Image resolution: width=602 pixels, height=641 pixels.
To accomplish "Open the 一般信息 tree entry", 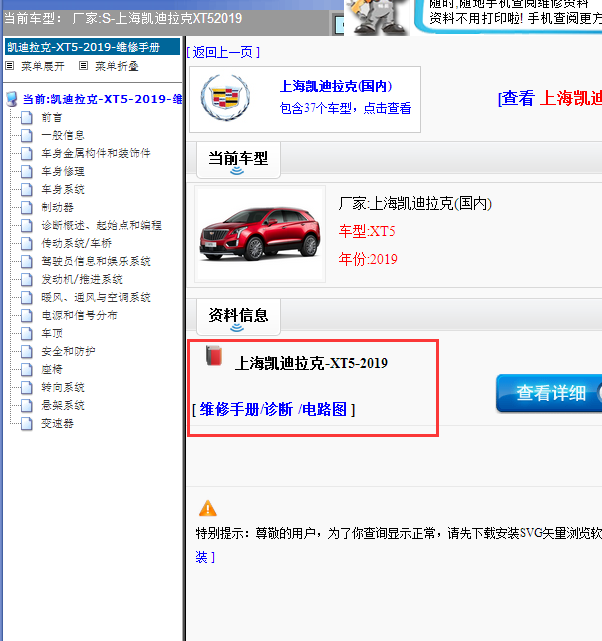I will 63,136.
